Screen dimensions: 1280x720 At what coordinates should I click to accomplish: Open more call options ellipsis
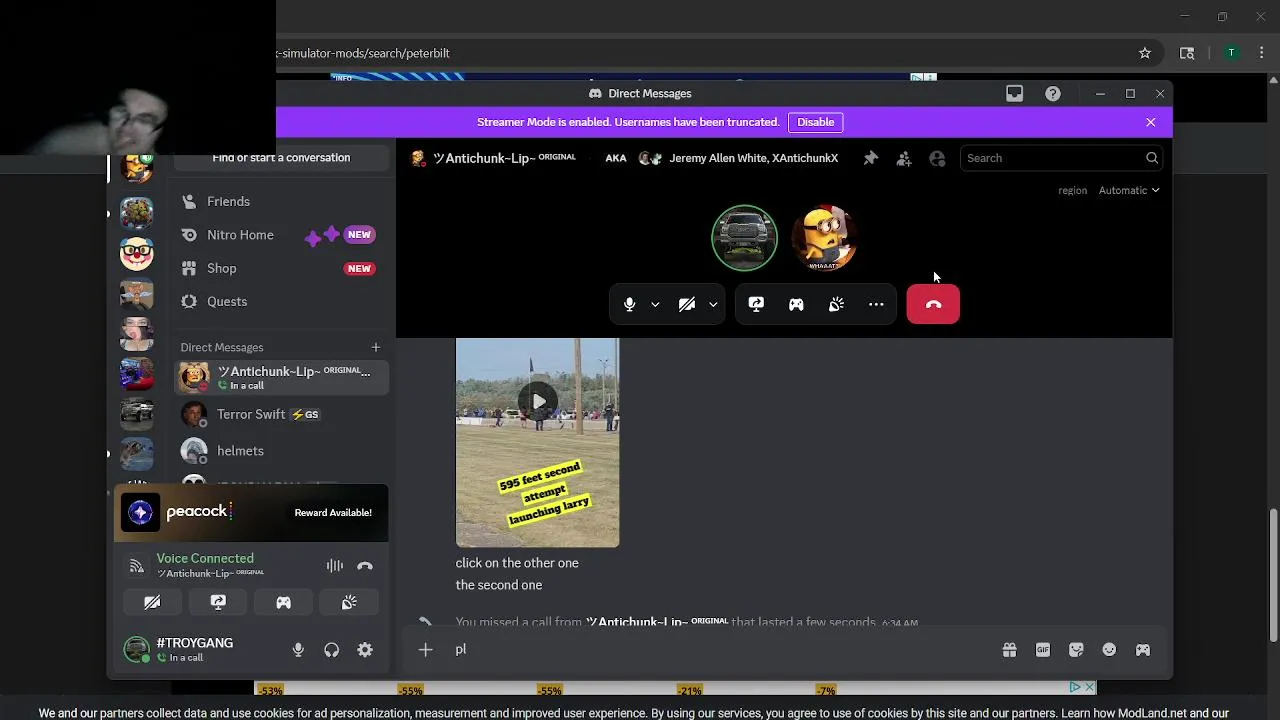coord(876,305)
